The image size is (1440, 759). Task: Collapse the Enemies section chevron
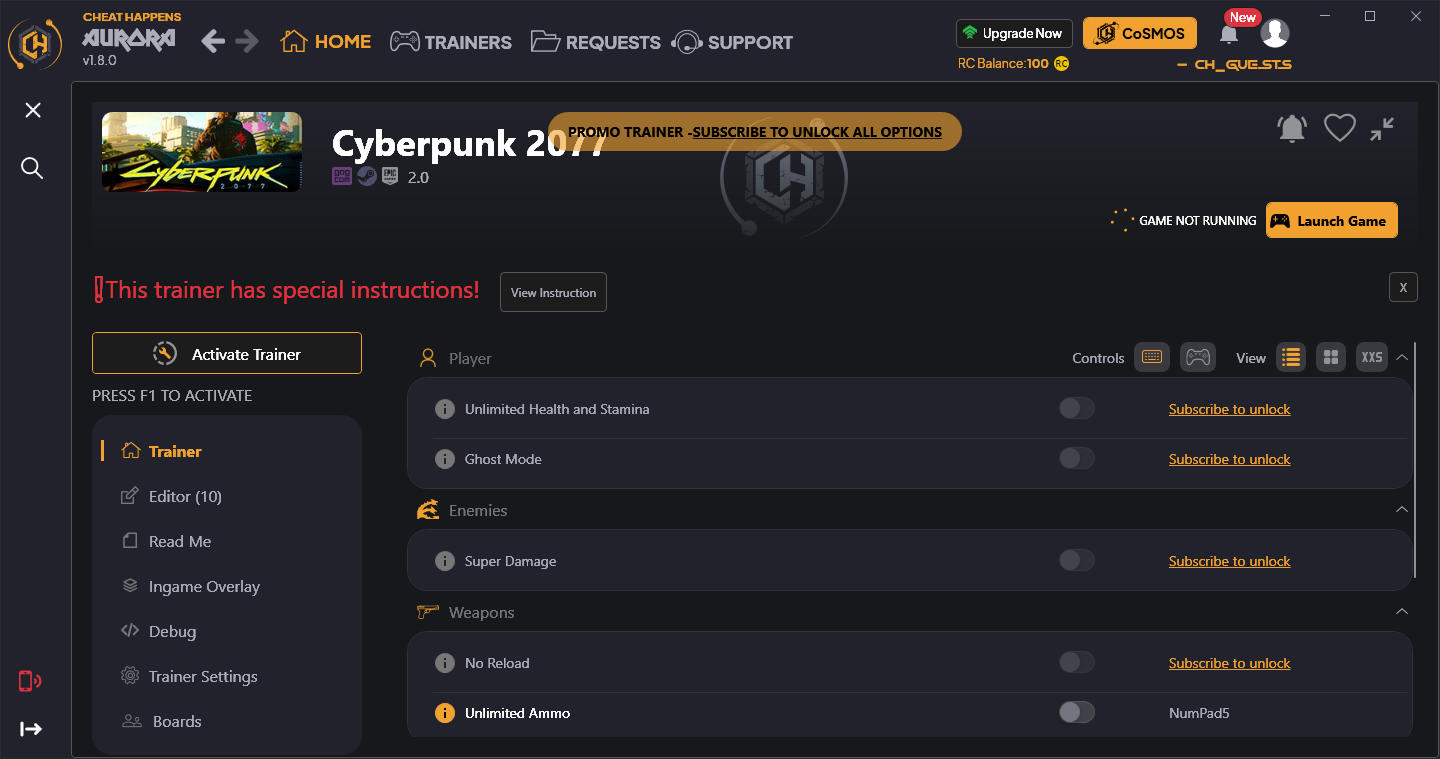coord(1402,510)
